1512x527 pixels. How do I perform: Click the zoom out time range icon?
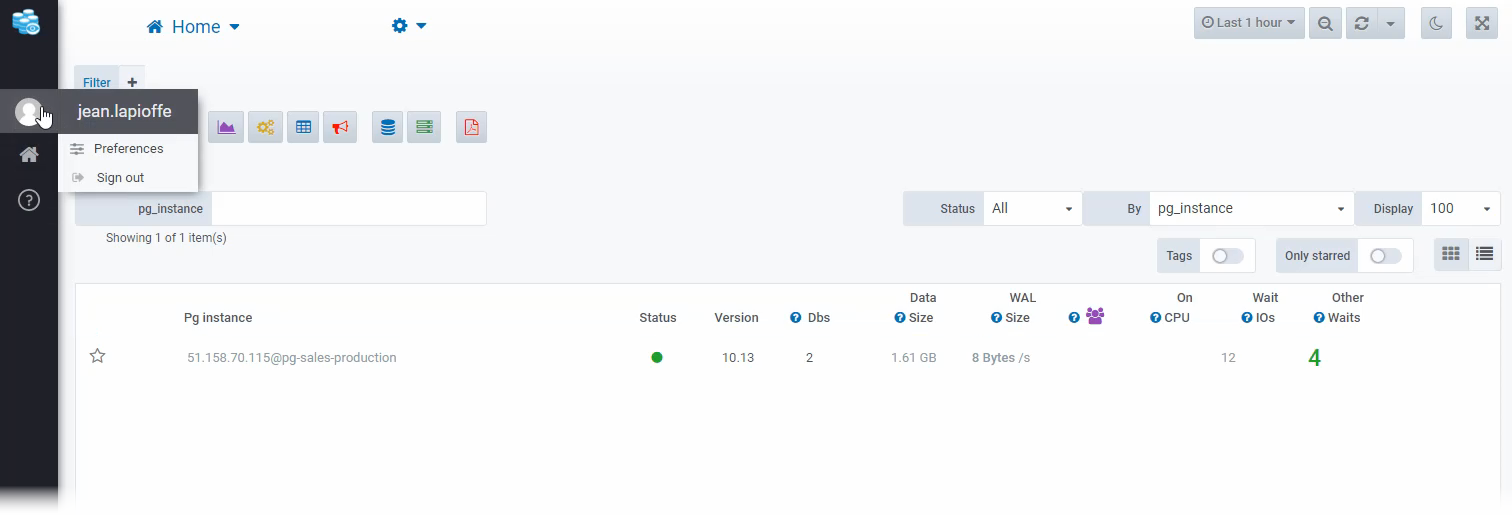pyautogui.click(x=1325, y=23)
